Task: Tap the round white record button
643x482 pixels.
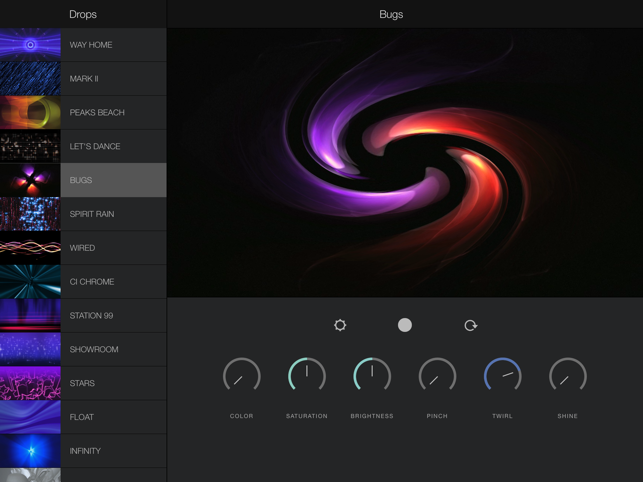Action: (405, 325)
